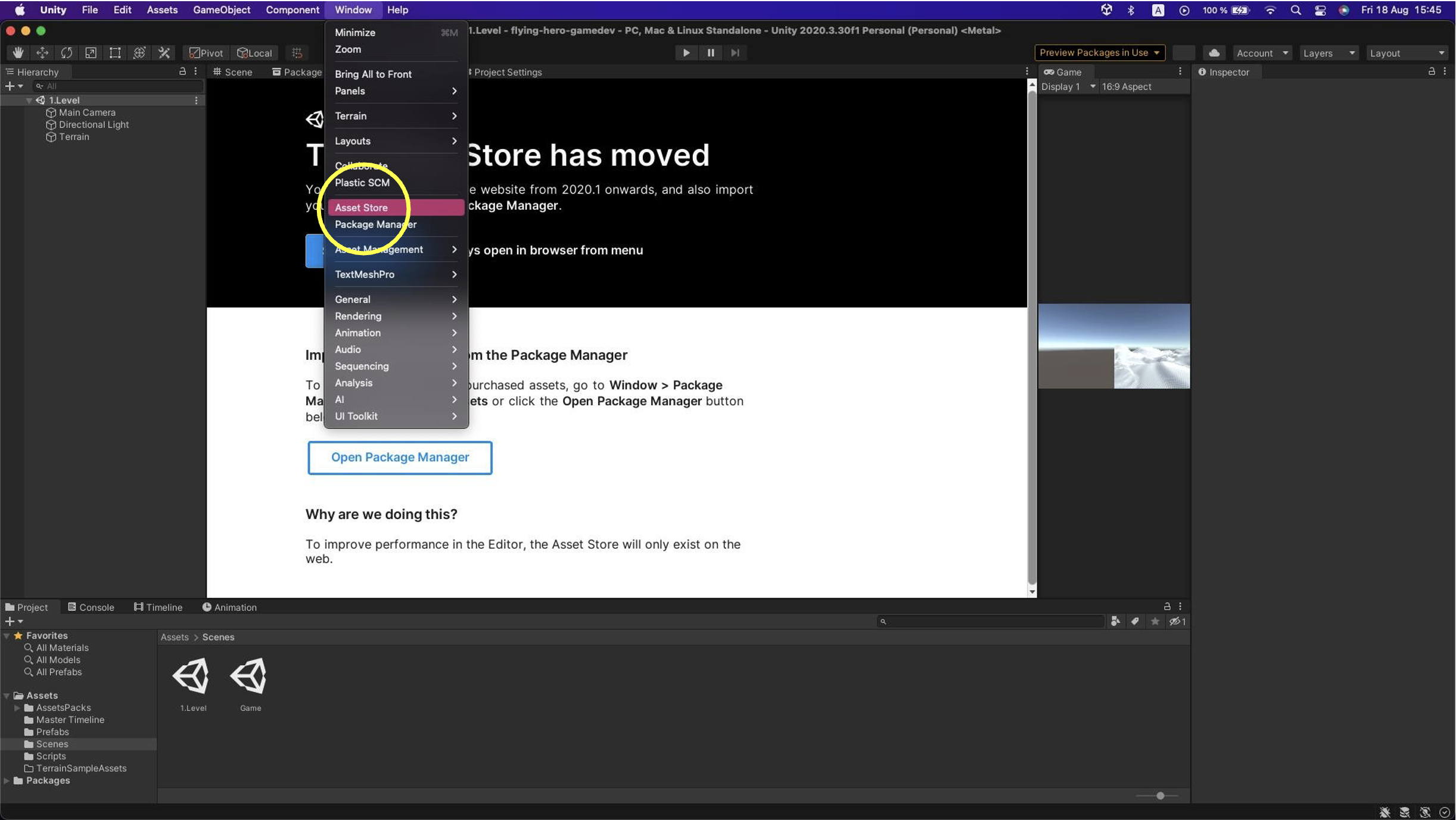Viewport: 1456px width, 820px height.
Task: Toggle Pivot handle position
Action: [x=206, y=53]
